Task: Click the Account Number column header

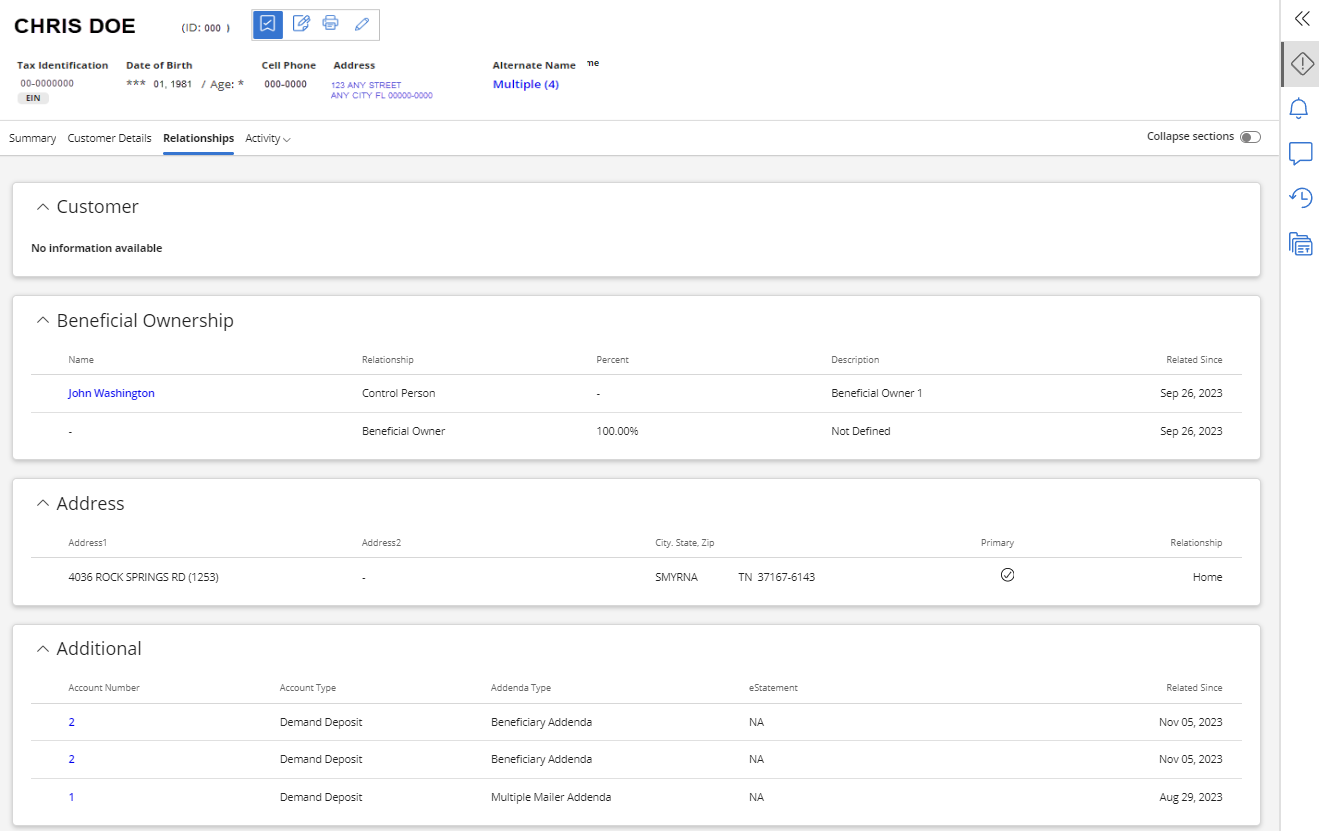Action: [x=104, y=688]
